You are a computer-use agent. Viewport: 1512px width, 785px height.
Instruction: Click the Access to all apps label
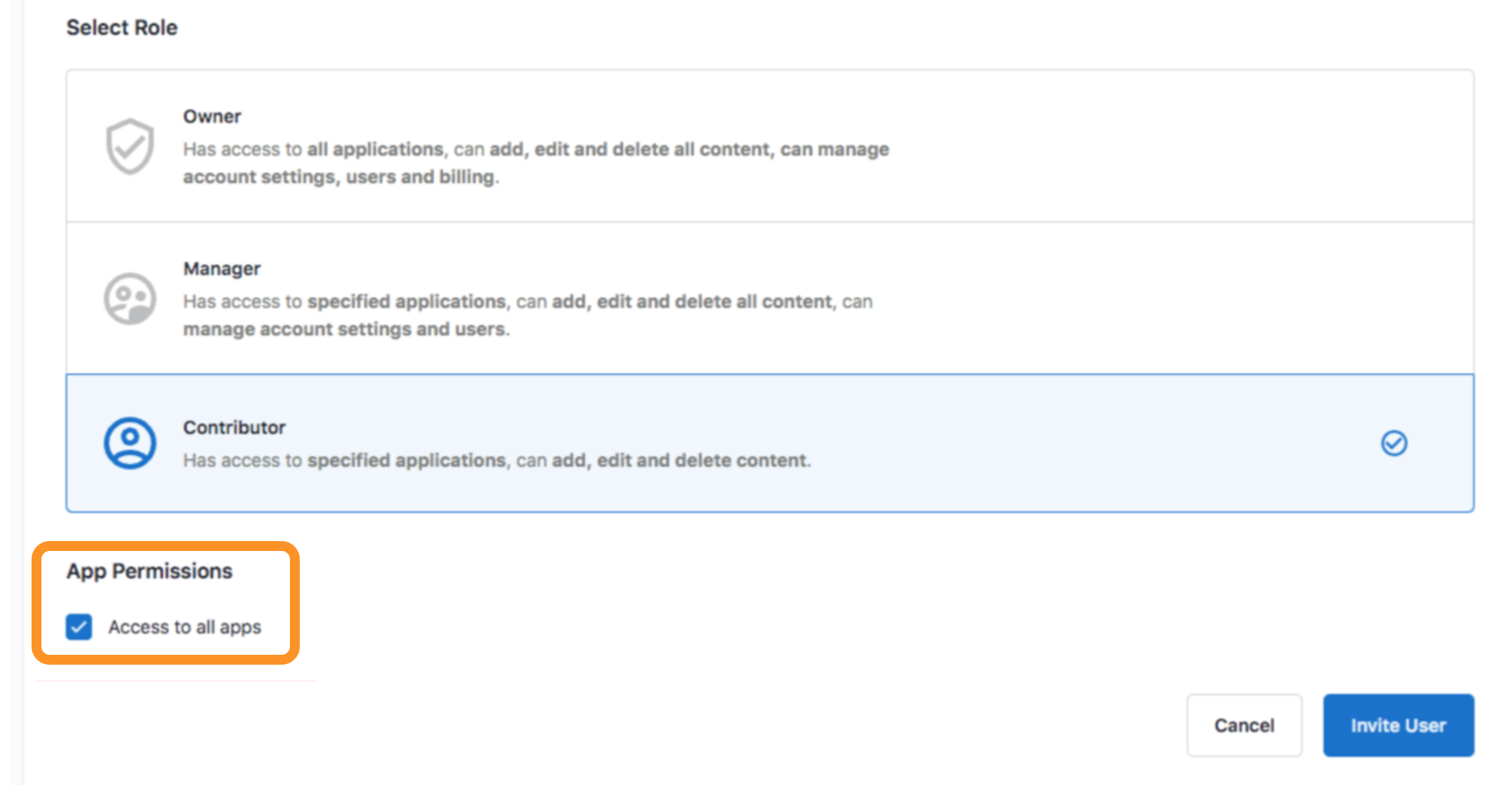185,627
